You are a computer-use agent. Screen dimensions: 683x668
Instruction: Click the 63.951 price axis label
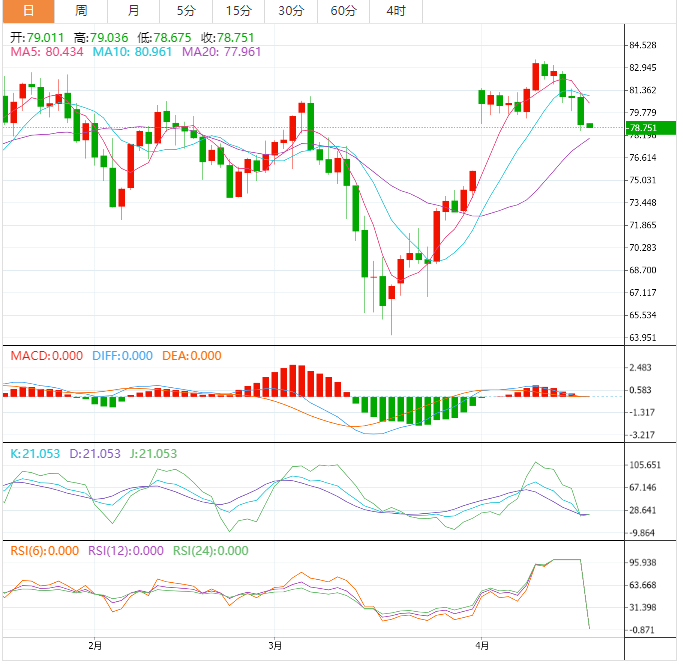point(642,337)
